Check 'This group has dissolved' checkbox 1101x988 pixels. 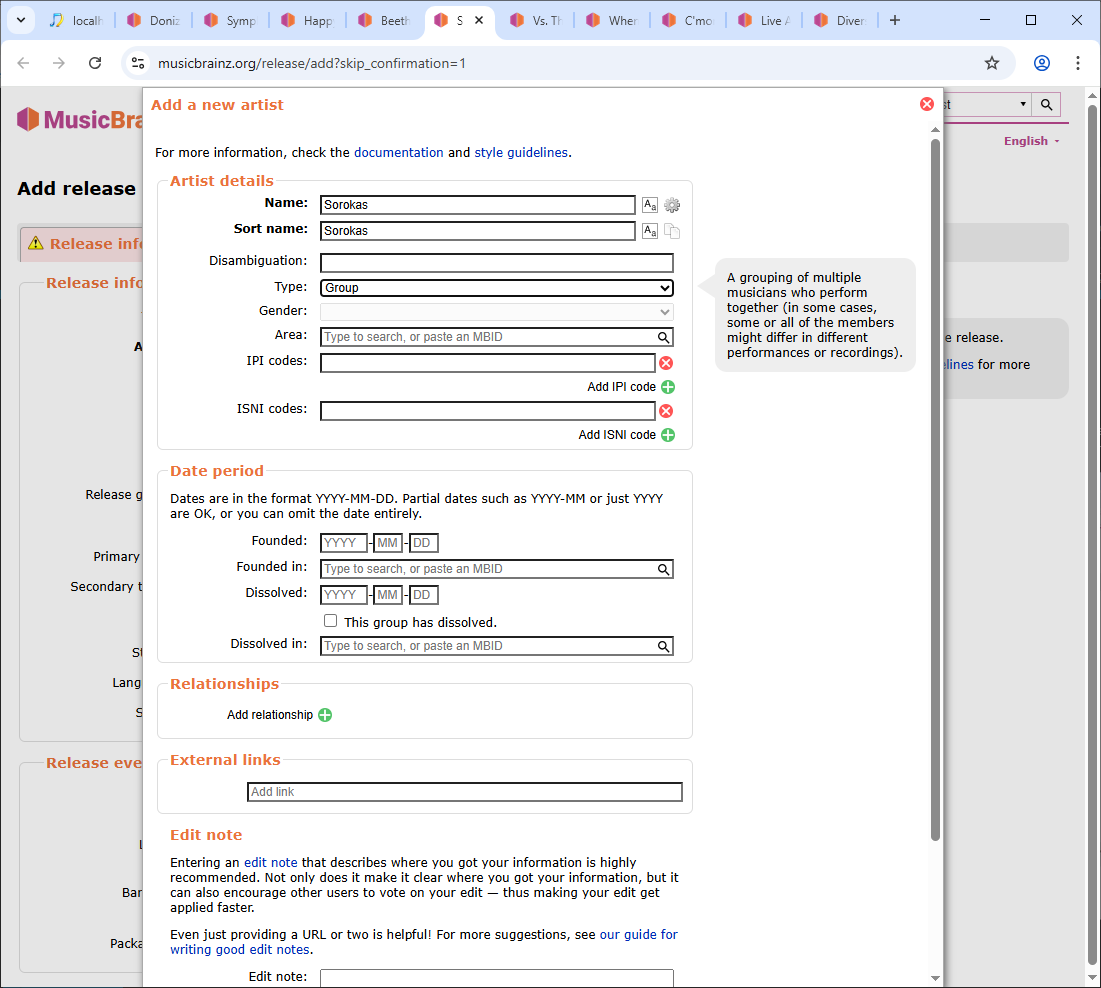click(330, 621)
